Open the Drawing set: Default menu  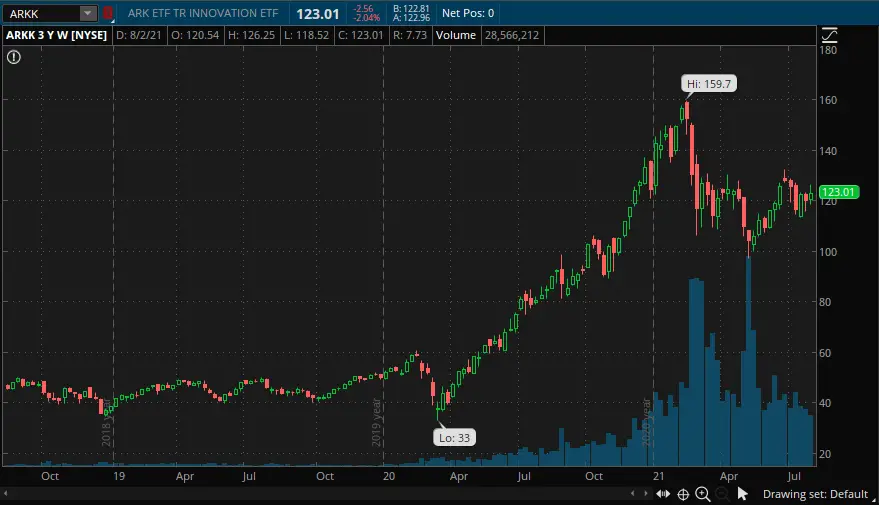click(818, 494)
